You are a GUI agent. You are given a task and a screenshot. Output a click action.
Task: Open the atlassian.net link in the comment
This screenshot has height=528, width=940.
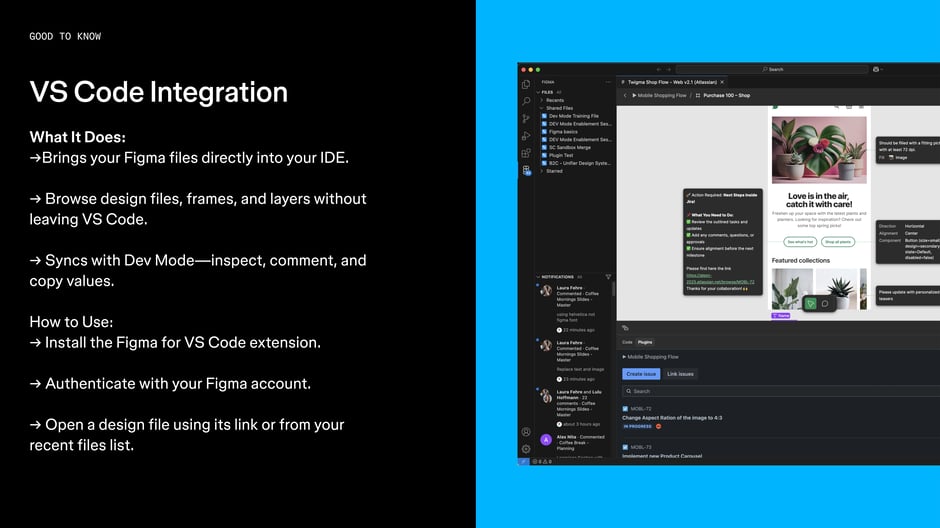point(720,279)
